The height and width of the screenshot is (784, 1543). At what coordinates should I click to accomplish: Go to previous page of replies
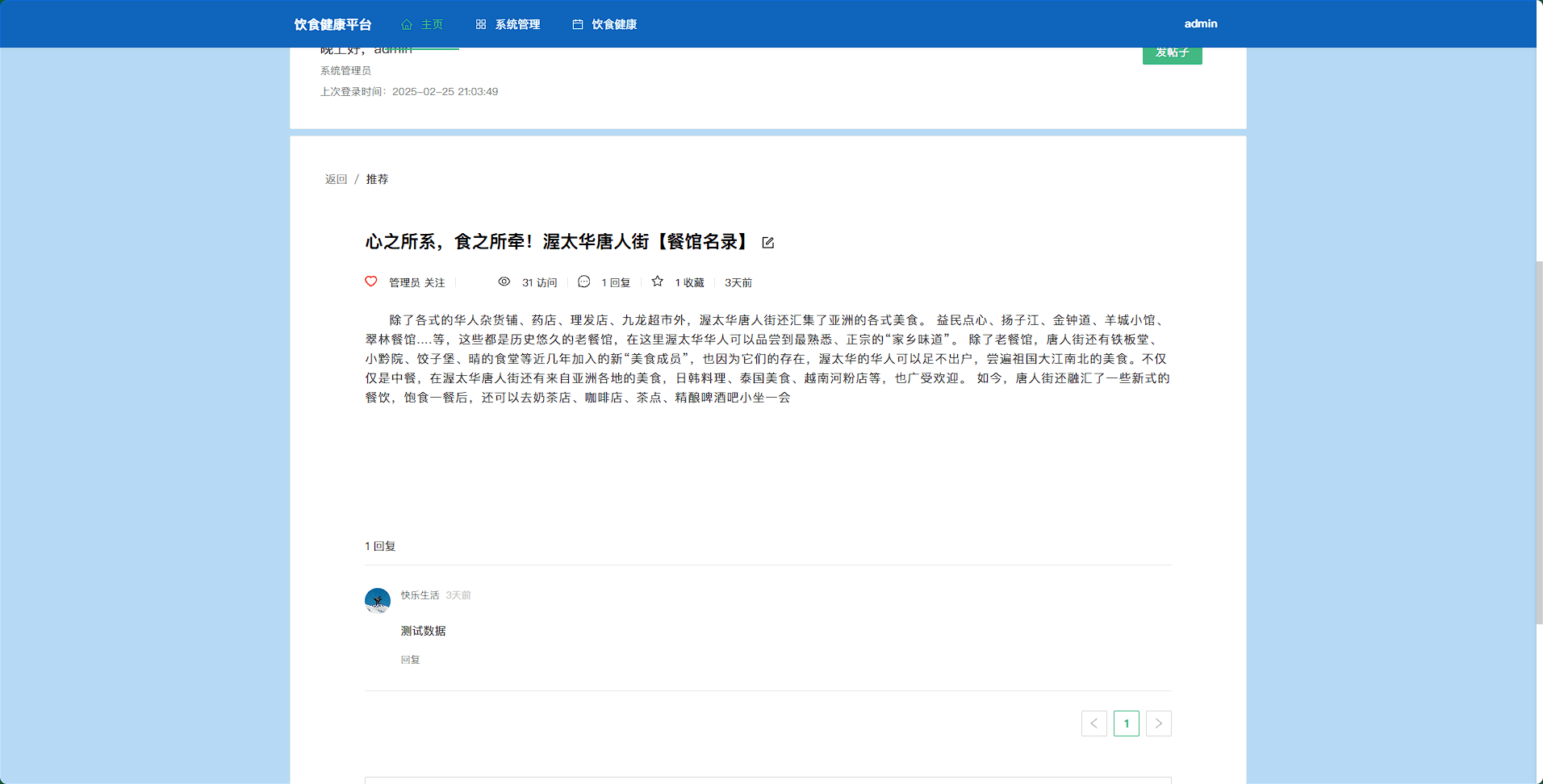1093,724
